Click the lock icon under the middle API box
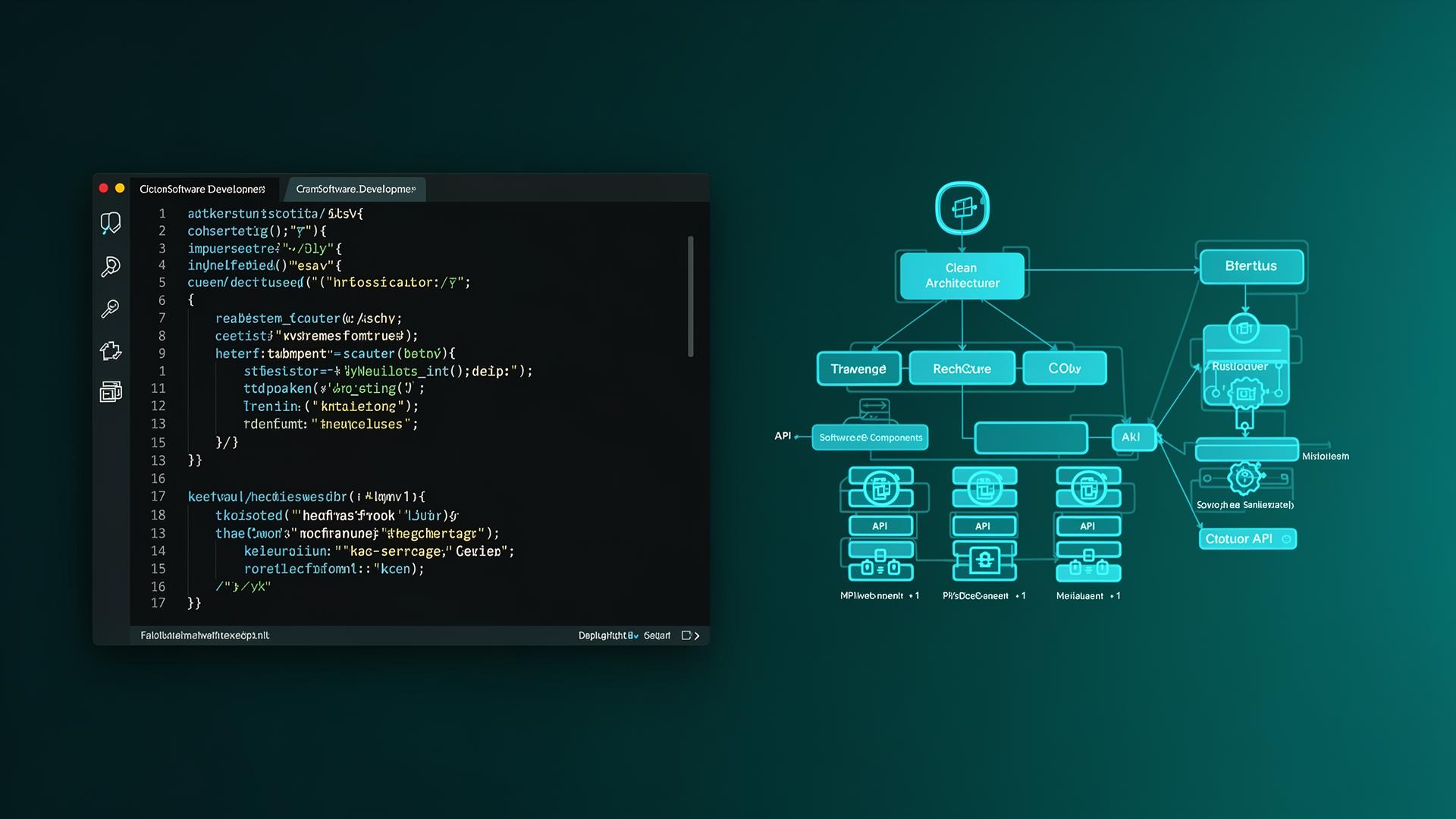 [x=984, y=560]
